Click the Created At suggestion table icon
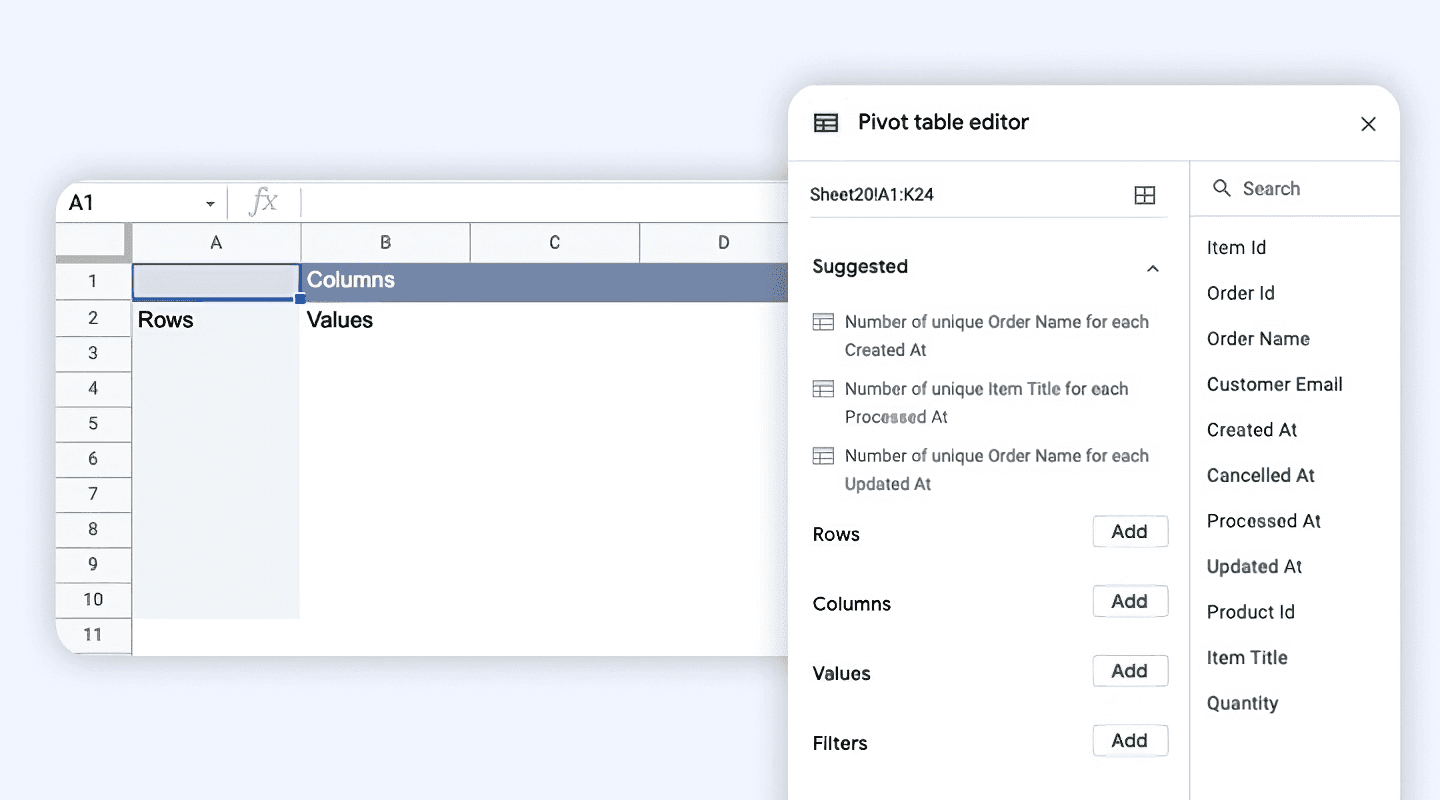The height and width of the screenshot is (800, 1440). click(x=823, y=322)
